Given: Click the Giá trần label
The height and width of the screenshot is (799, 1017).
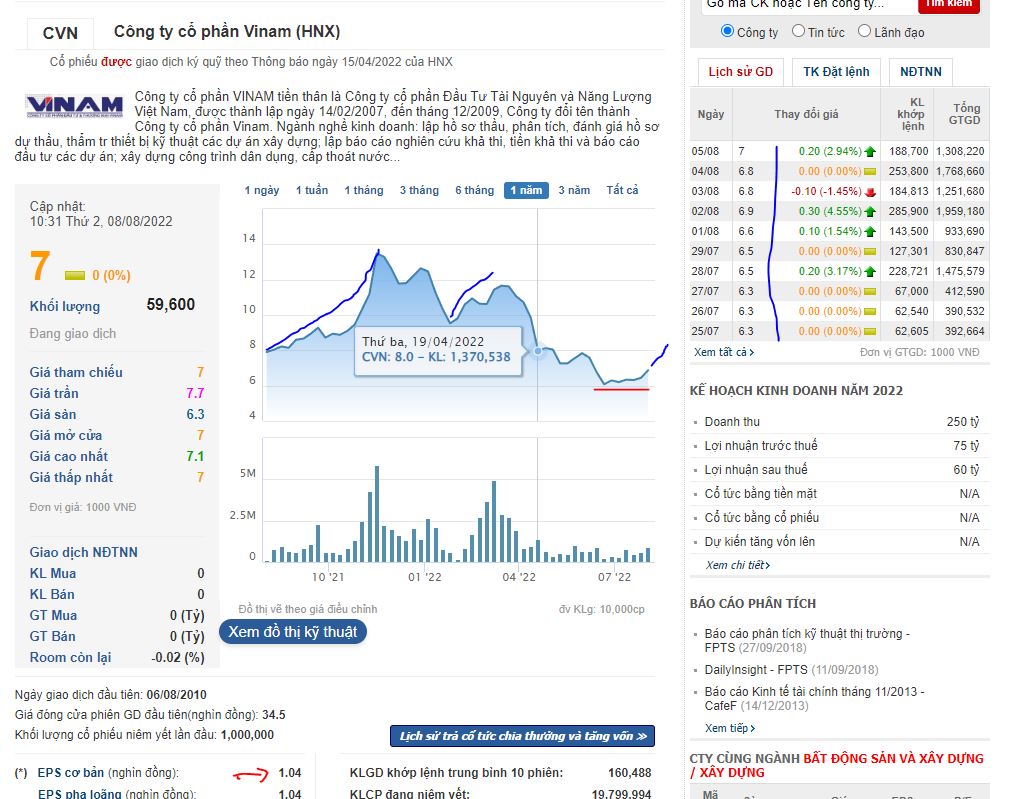Looking at the screenshot, I should pos(54,393).
